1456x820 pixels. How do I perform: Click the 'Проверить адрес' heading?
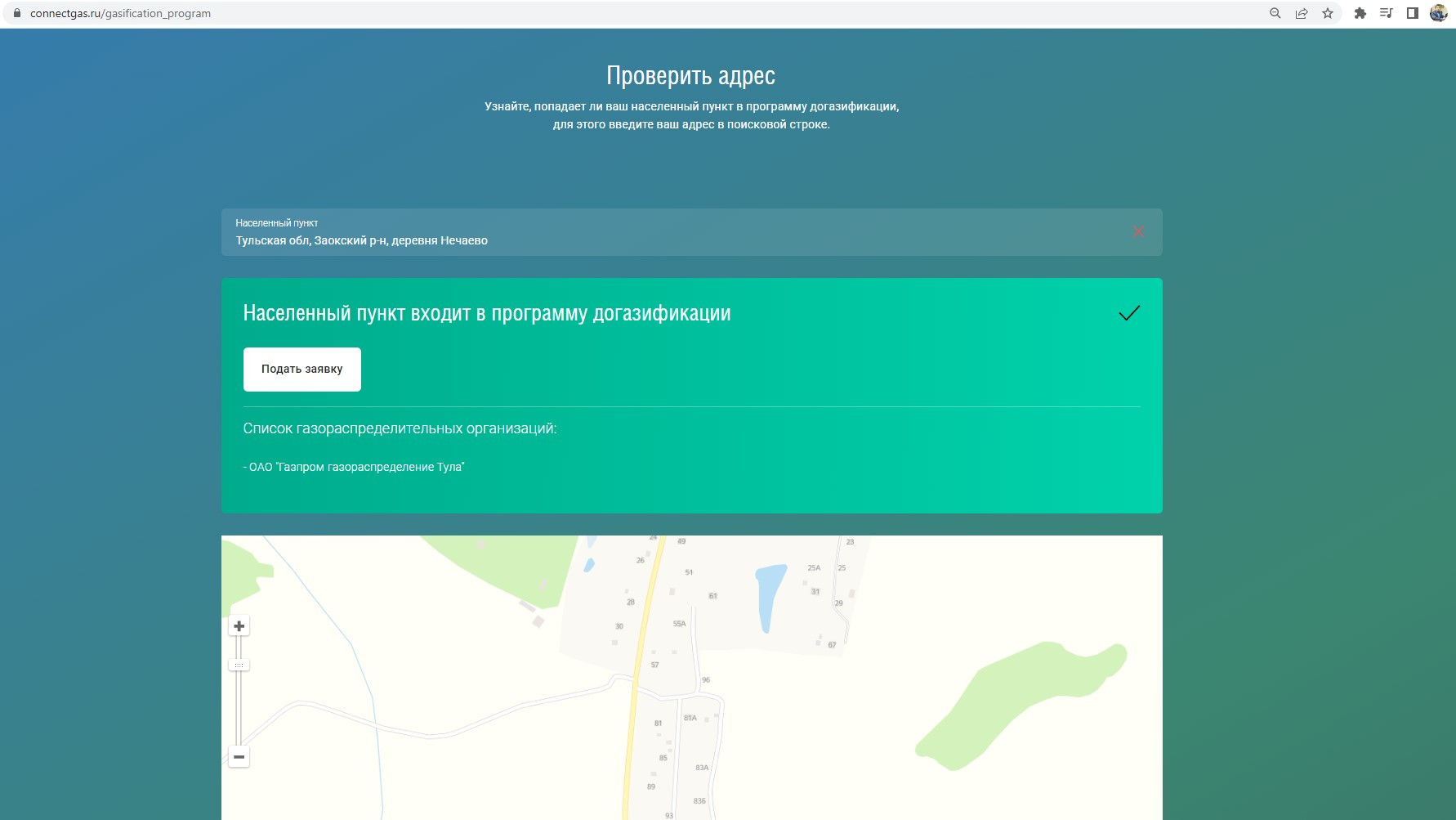[x=691, y=75]
